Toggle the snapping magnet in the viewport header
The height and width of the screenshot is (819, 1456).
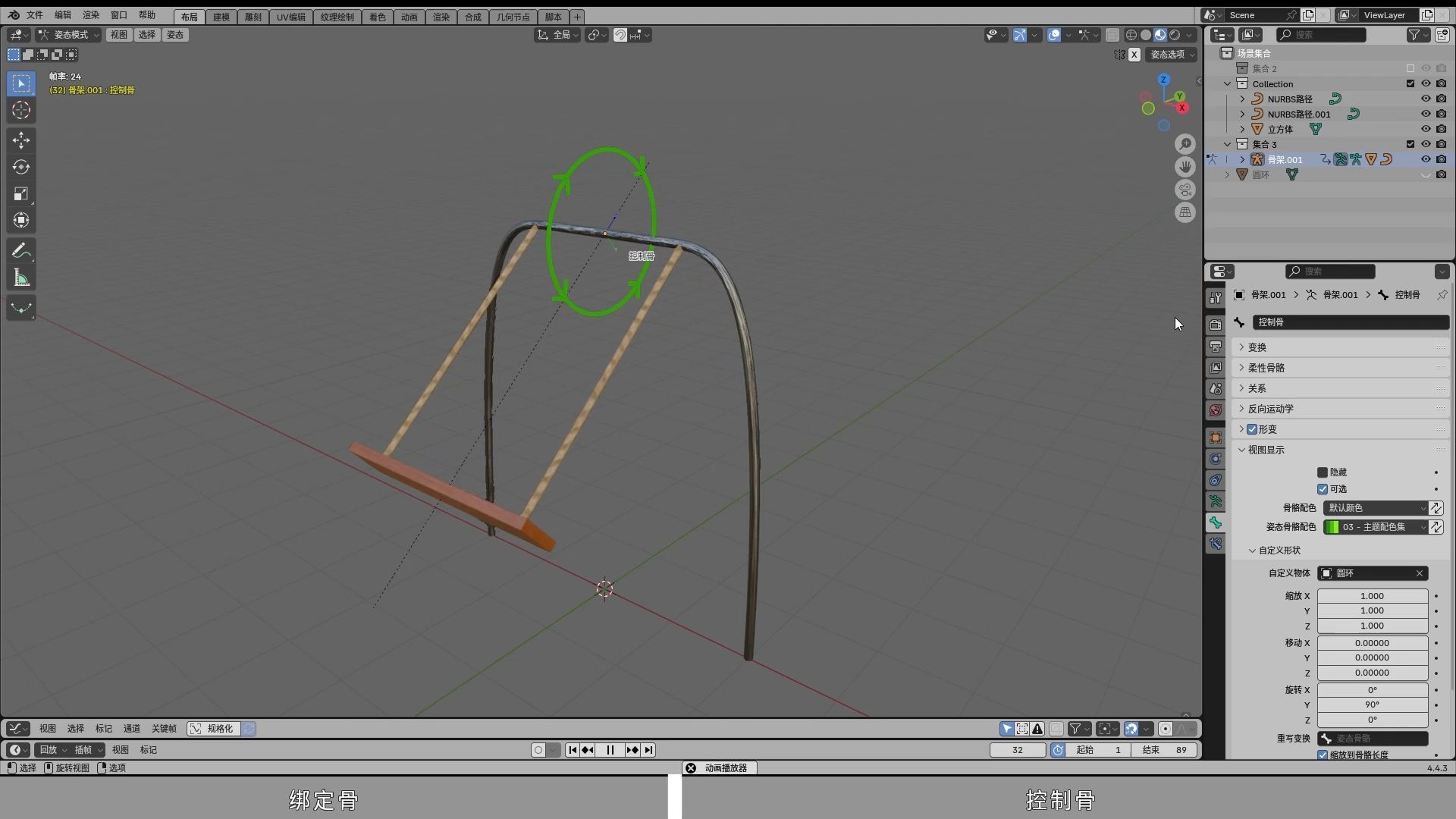(x=620, y=35)
